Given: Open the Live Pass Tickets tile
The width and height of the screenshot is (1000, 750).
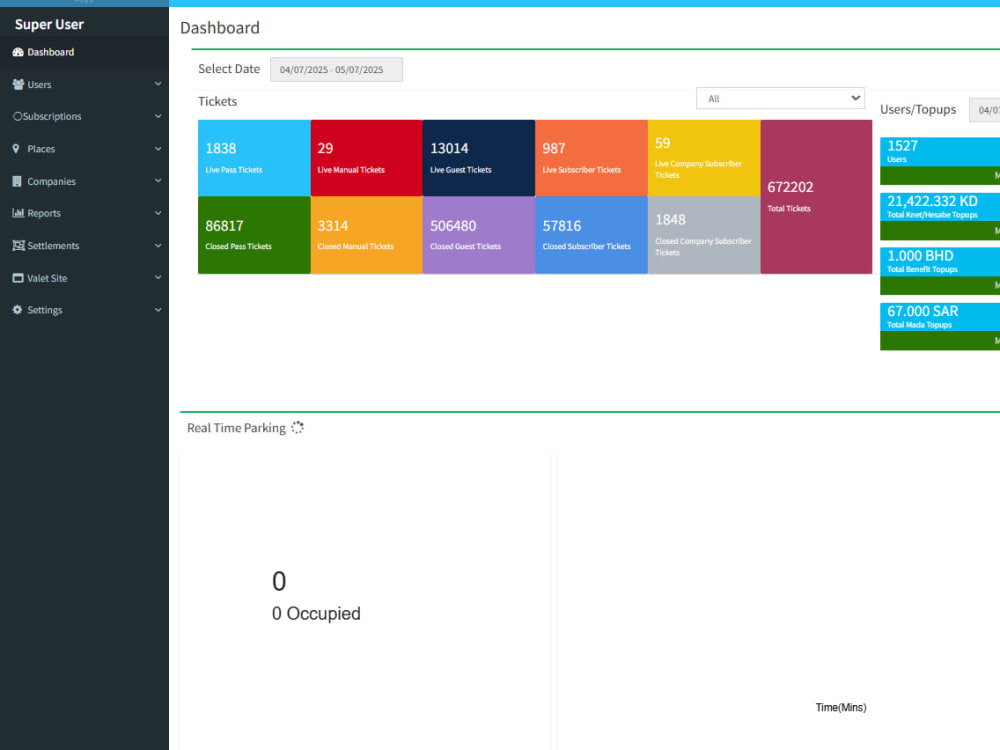Looking at the screenshot, I should click(x=254, y=158).
